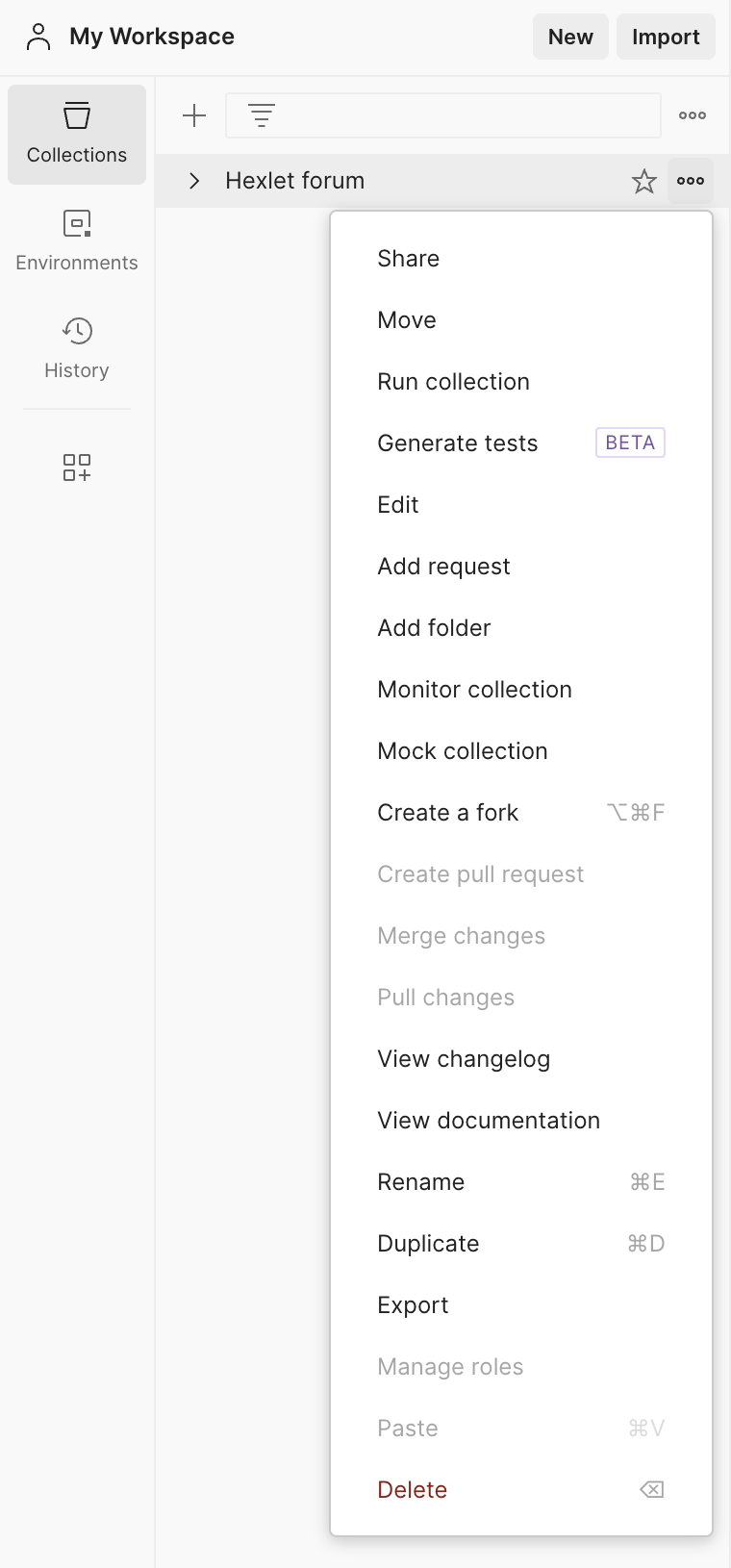The width and height of the screenshot is (731, 1568).
Task: Select Run collection from the menu
Action: (x=453, y=382)
